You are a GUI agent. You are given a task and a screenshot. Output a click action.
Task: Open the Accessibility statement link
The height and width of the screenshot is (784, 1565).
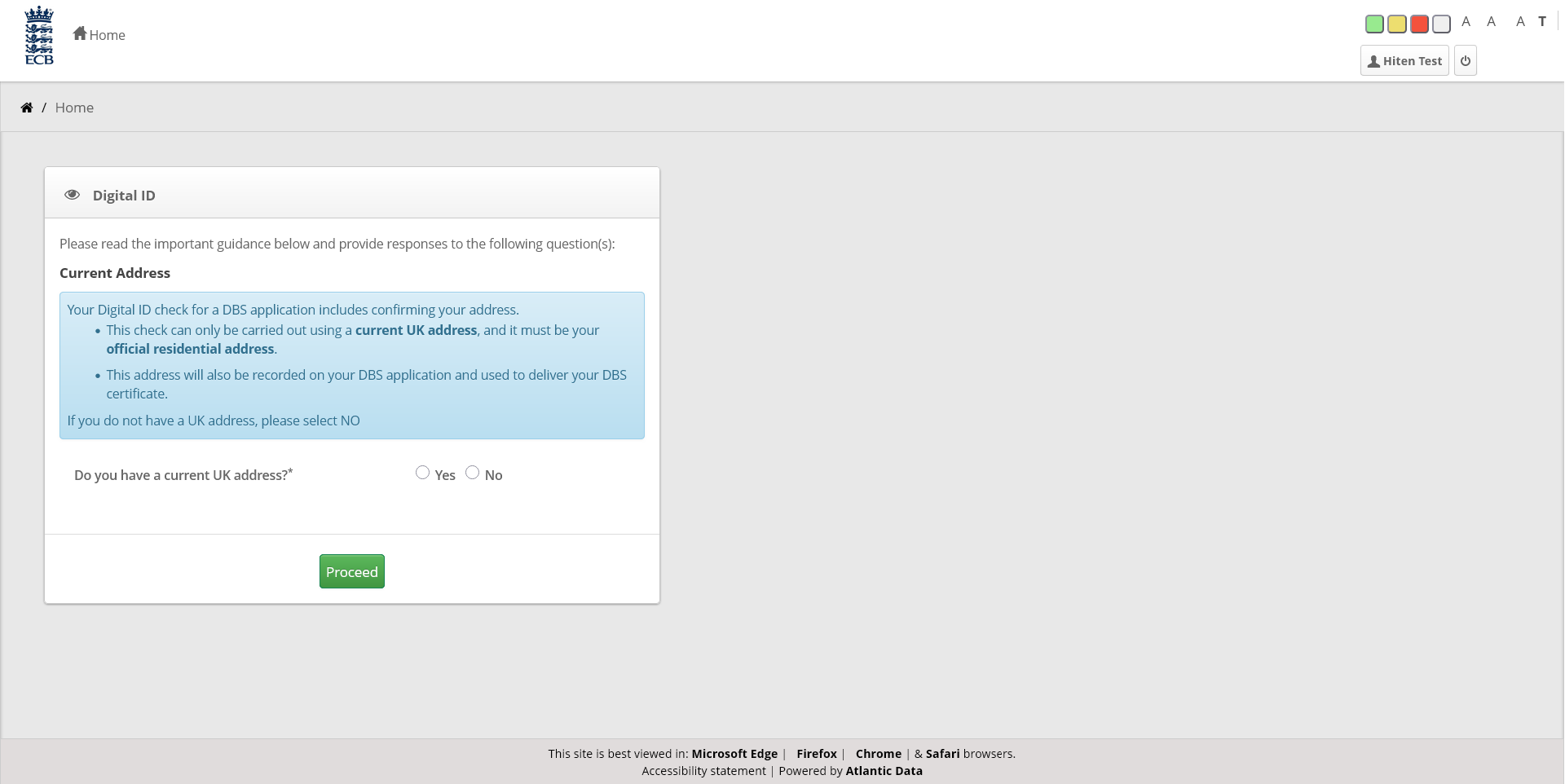coord(703,771)
